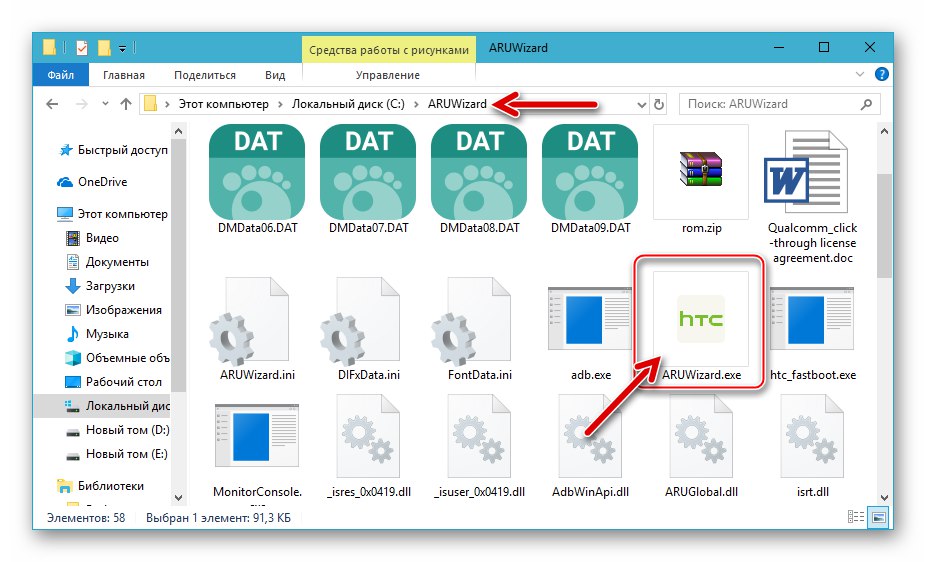
Task: Open the Поделиться ribbon tab
Action: (x=205, y=75)
